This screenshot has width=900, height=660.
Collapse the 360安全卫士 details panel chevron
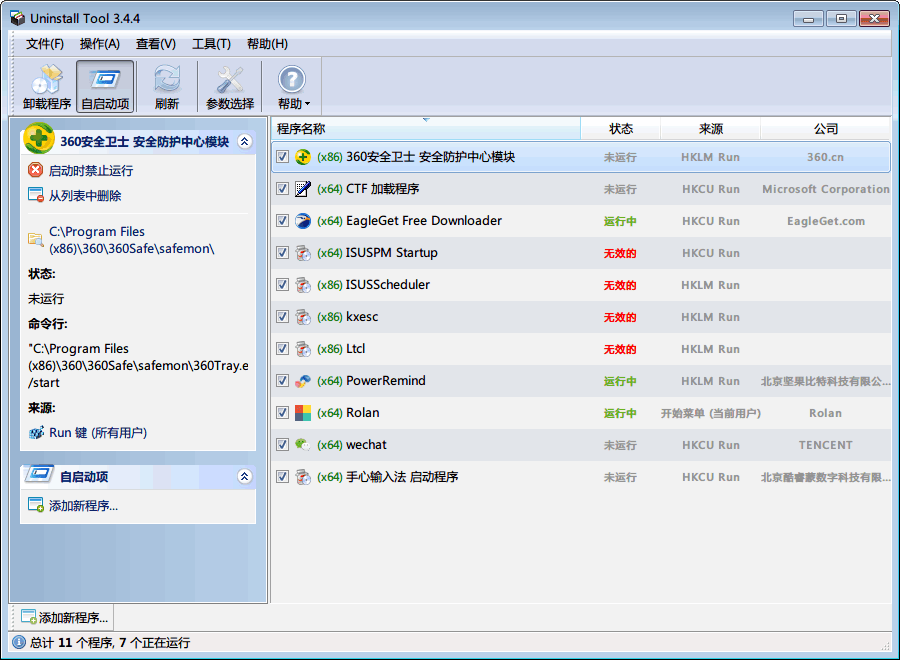coord(245,141)
